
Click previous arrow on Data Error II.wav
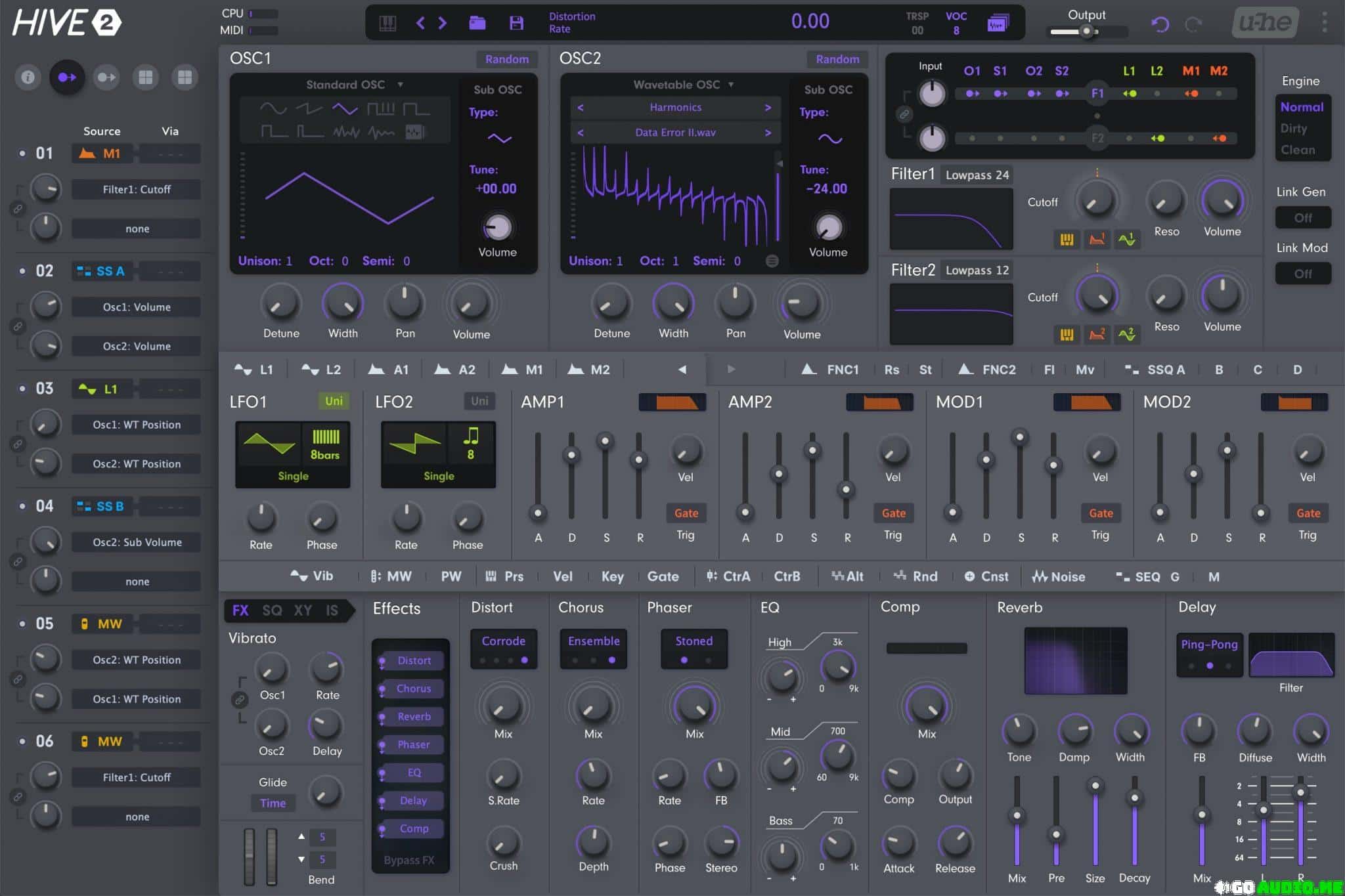click(581, 133)
